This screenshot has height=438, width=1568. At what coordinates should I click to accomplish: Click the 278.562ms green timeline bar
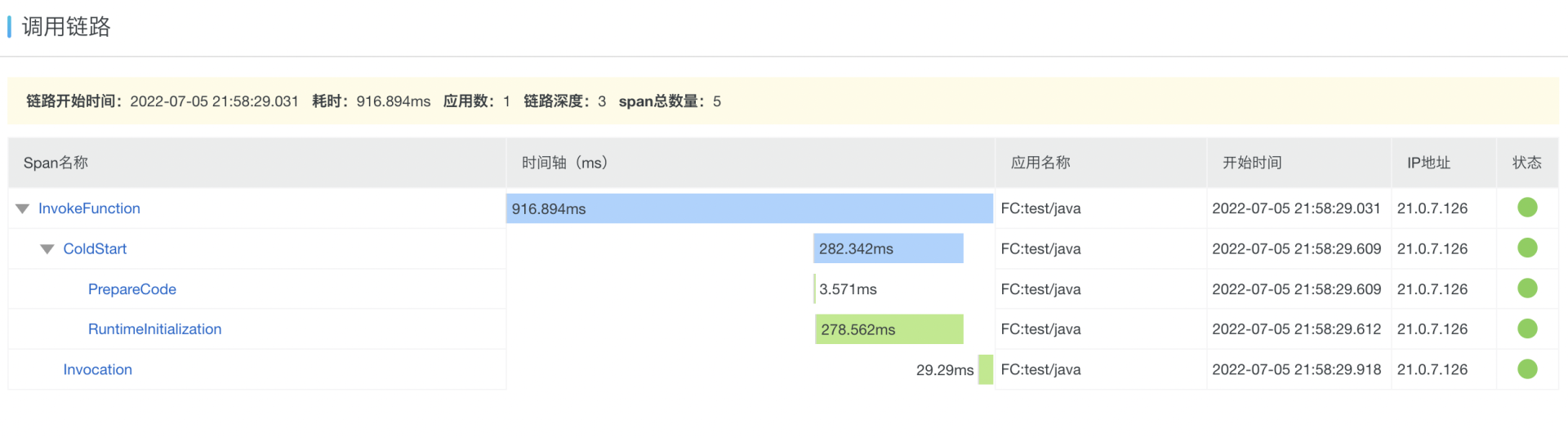click(889, 329)
